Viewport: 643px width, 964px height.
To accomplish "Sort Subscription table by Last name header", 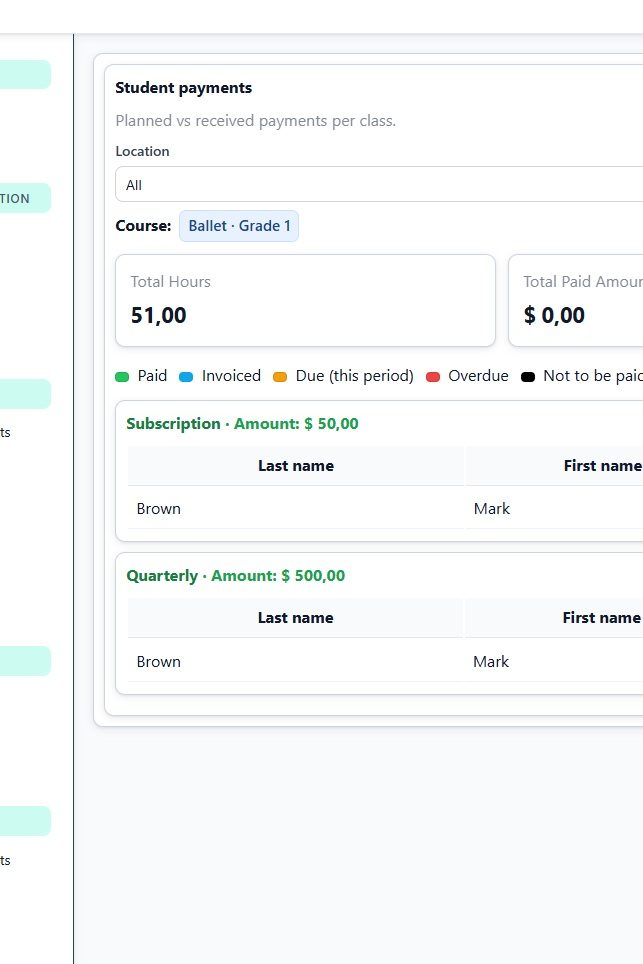I will tap(296, 466).
